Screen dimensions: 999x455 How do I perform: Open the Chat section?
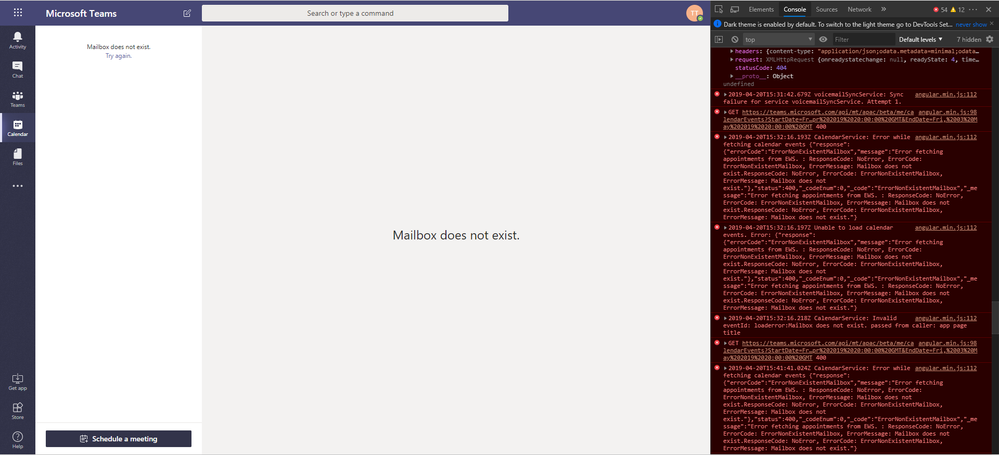coord(17,69)
